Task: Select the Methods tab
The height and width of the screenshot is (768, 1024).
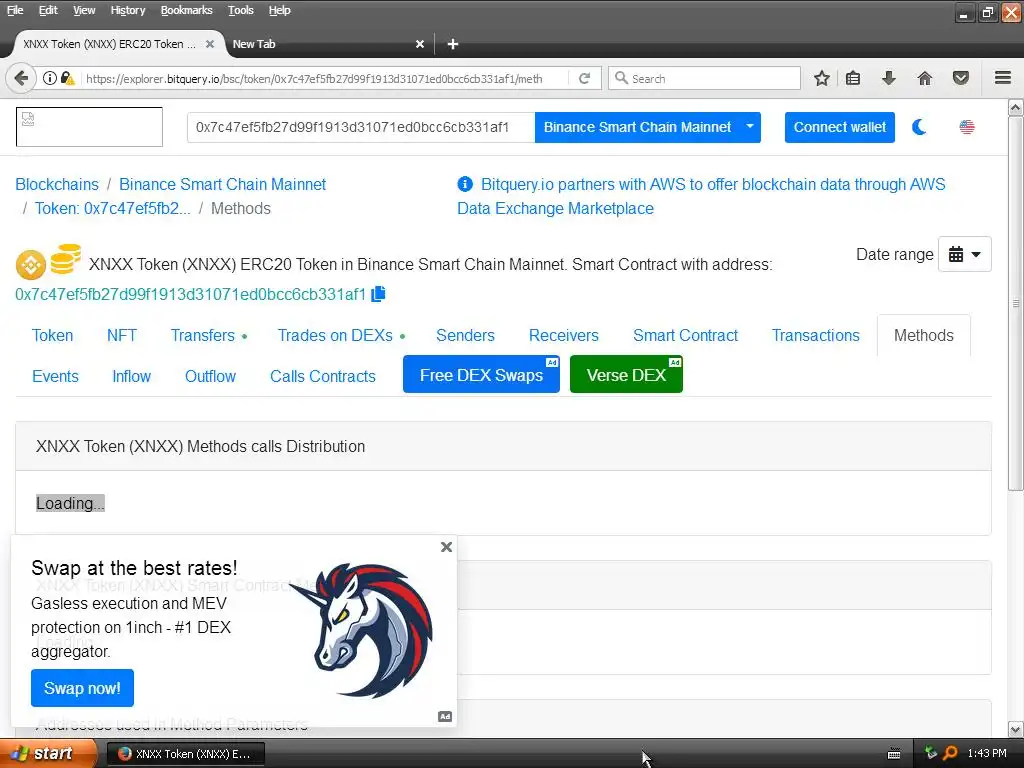Action: pyautogui.click(x=923, y=335)
